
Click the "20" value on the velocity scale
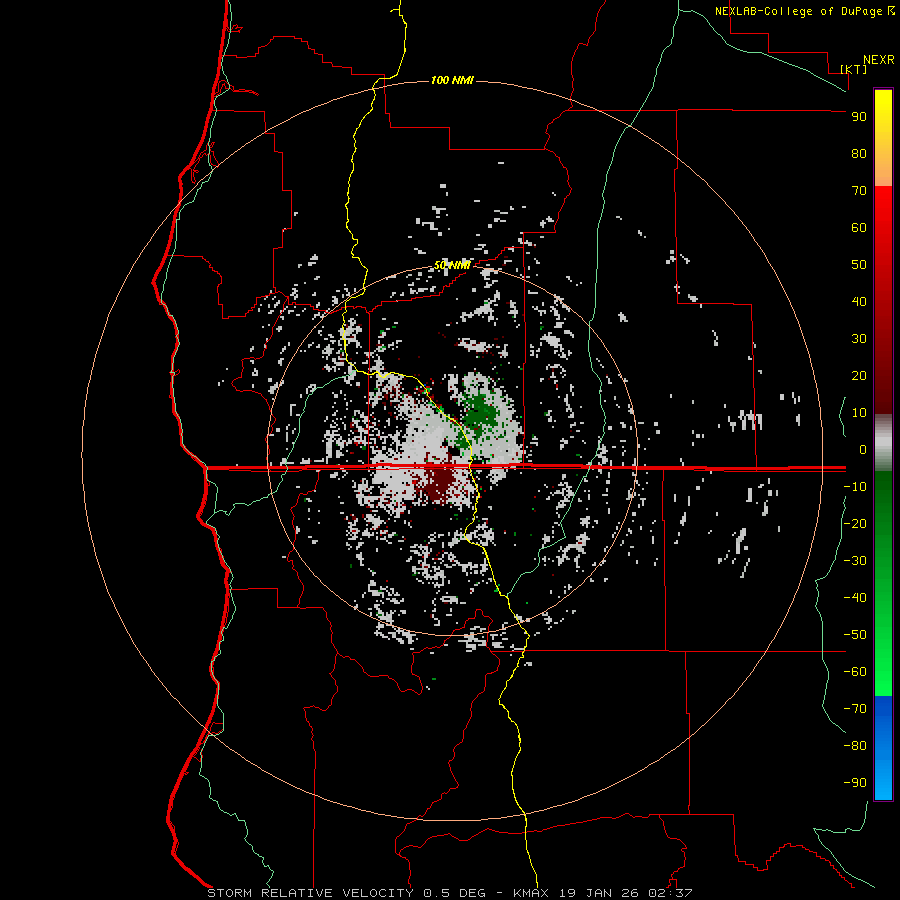point(859,375)
